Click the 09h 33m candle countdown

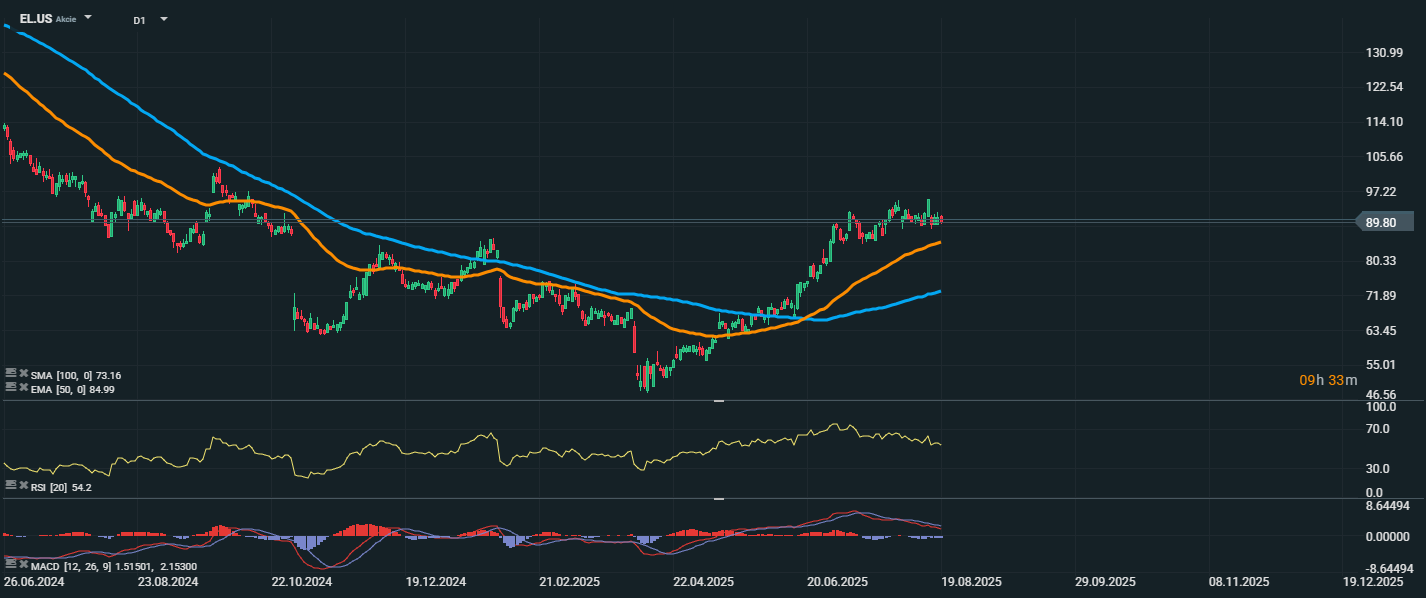coord(1328,380)
